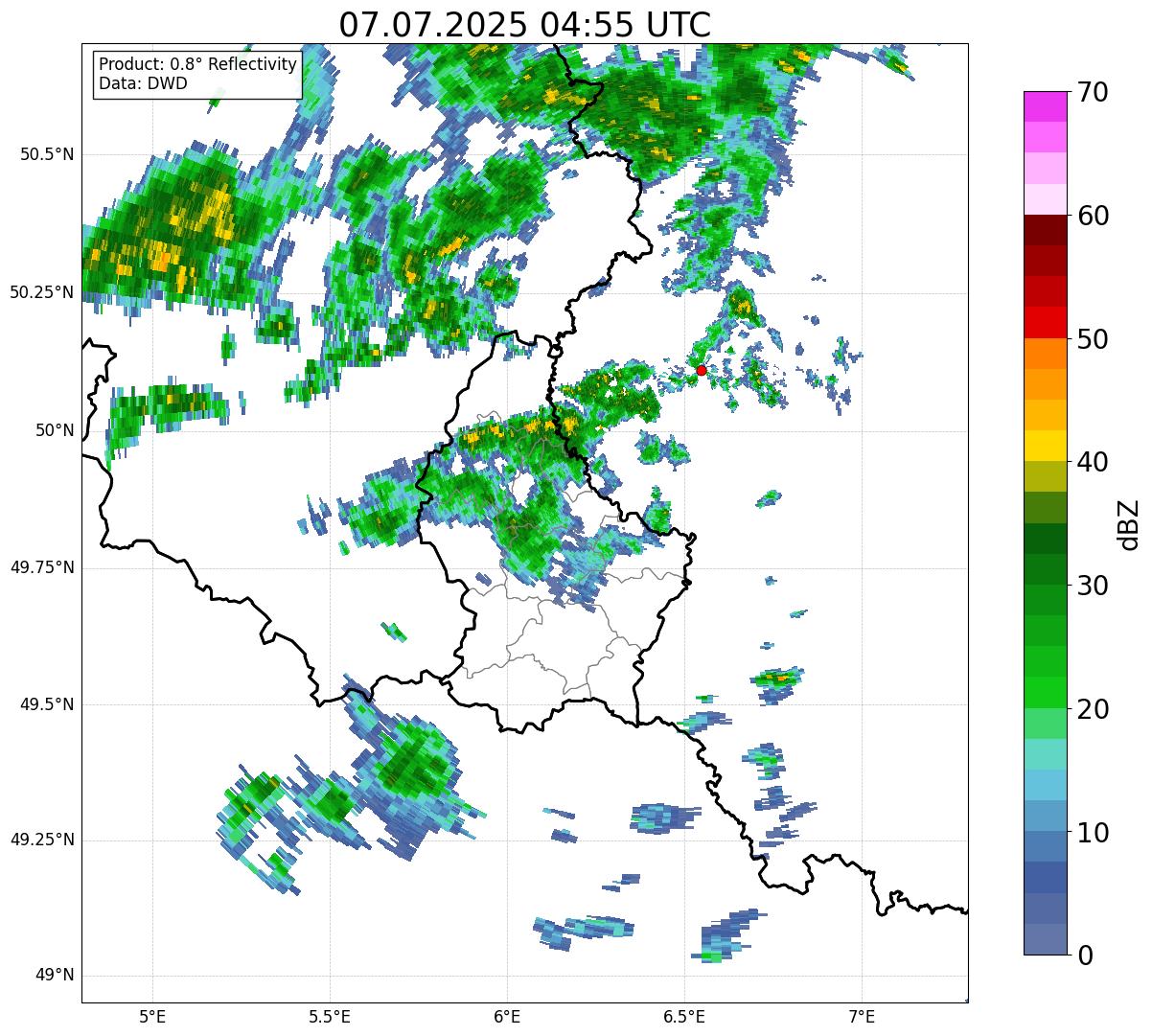Viewport: 1152px width, 1036px height.
Task: Click the colorbar tick label 20
Action: (x=1092, y=709)
